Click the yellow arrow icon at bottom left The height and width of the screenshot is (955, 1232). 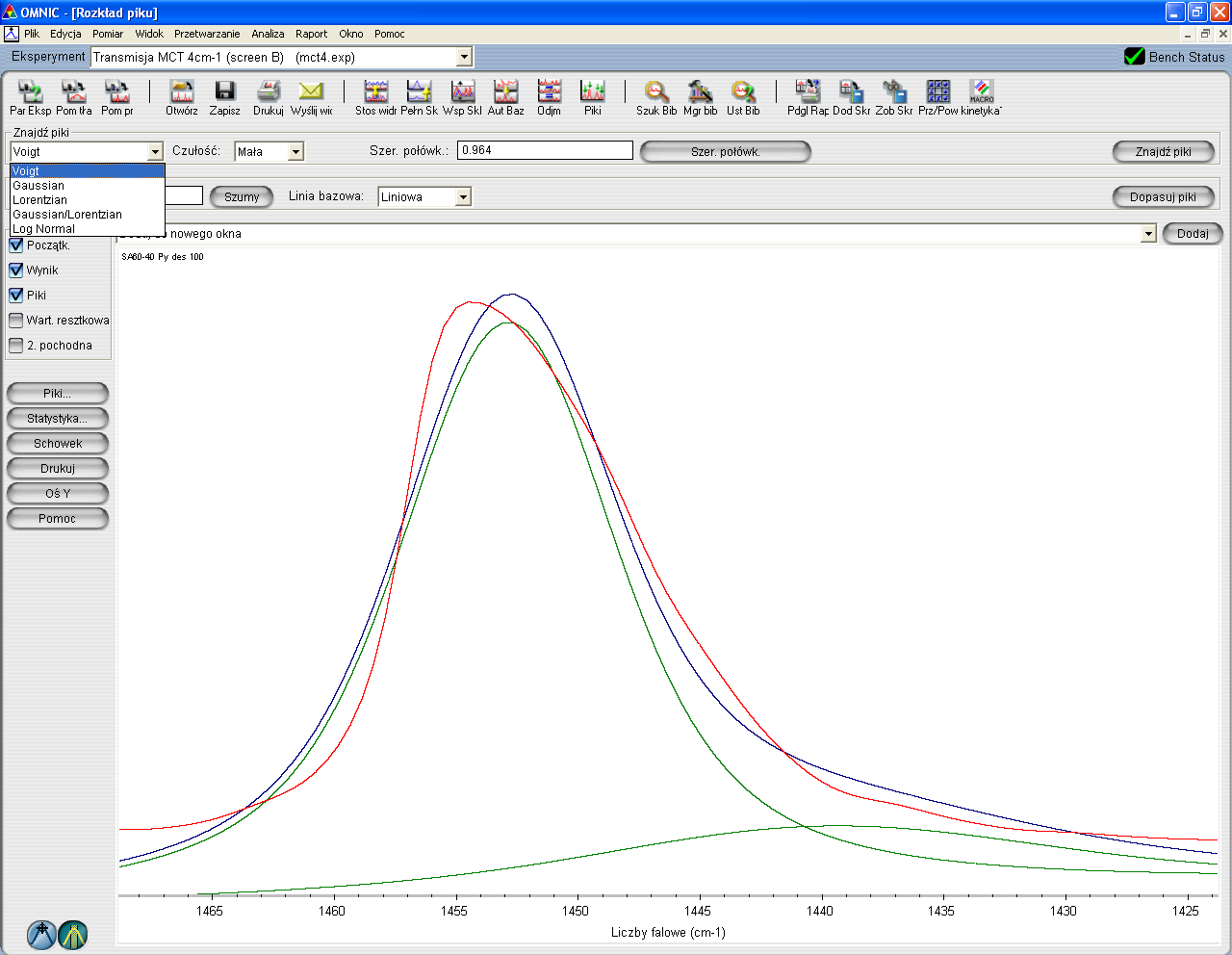click(x=73, y=935)
